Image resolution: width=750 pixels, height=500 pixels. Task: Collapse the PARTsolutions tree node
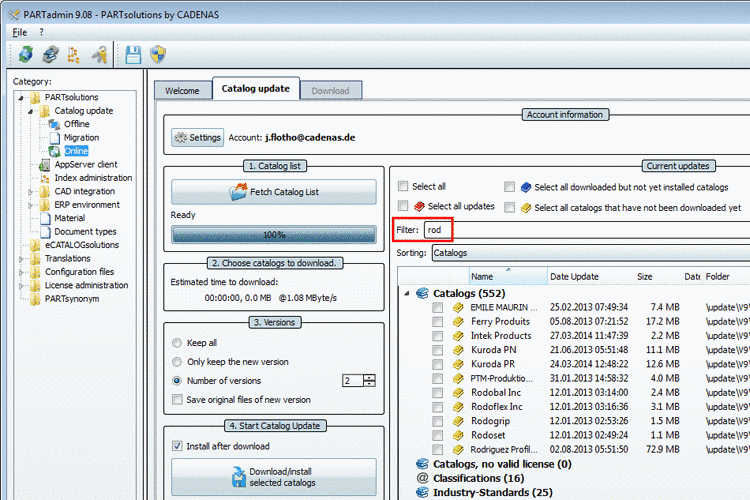click(21, 98)
